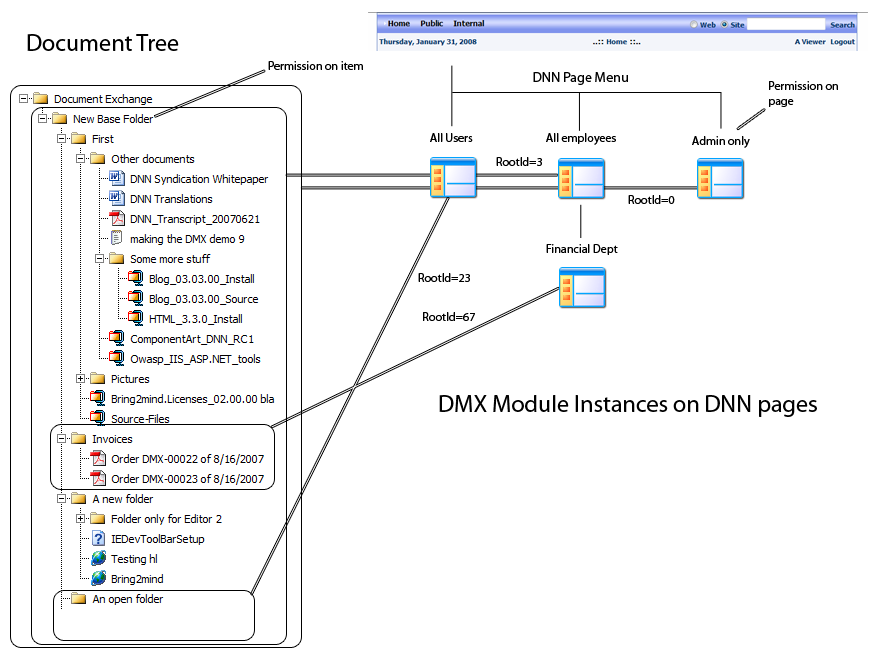The width and height of the screenshot is (882, 660).
Task: Click the Admin only page module icon
Action: [720, 179]
